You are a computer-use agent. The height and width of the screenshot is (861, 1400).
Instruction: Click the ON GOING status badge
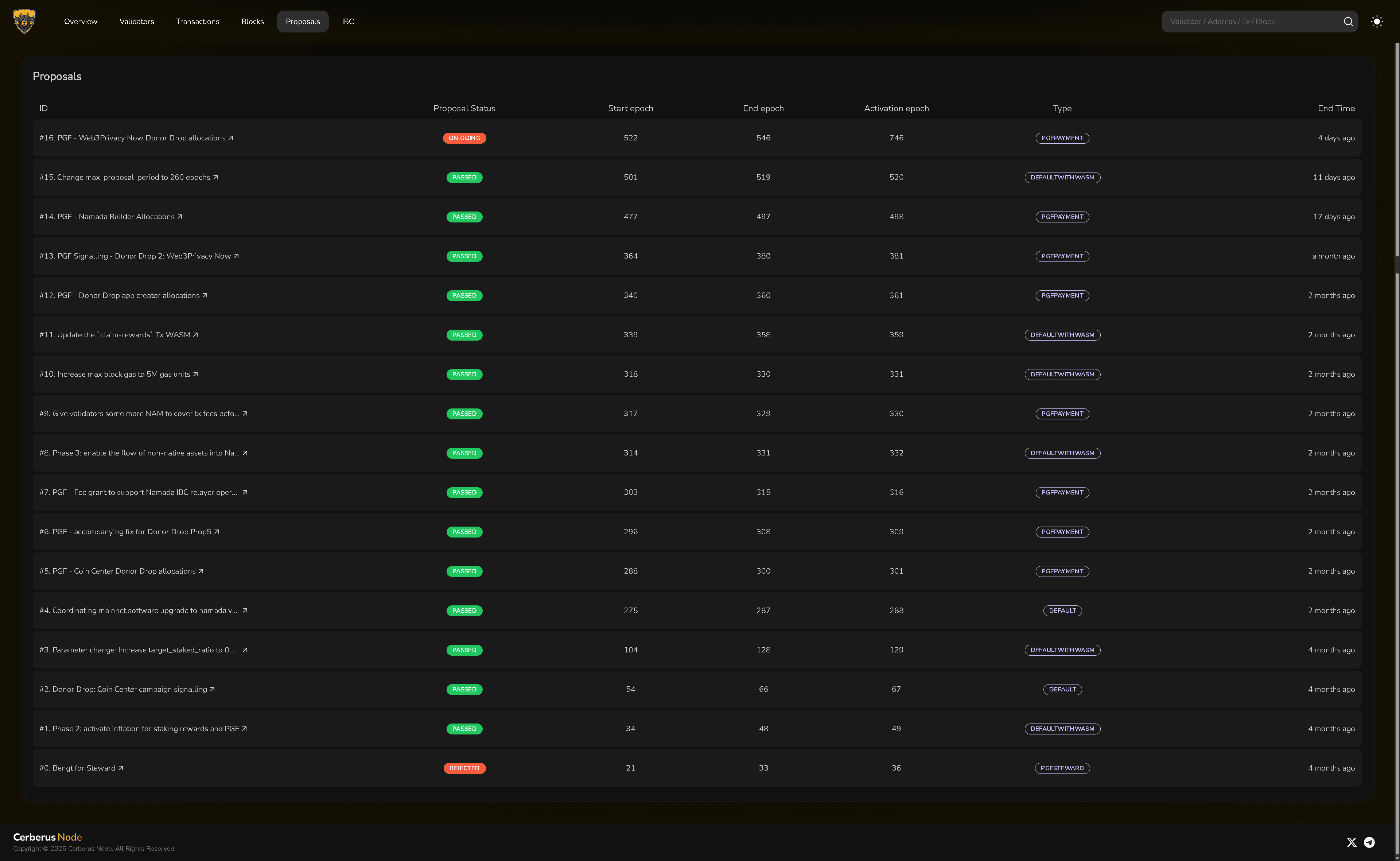pos(464,138)
